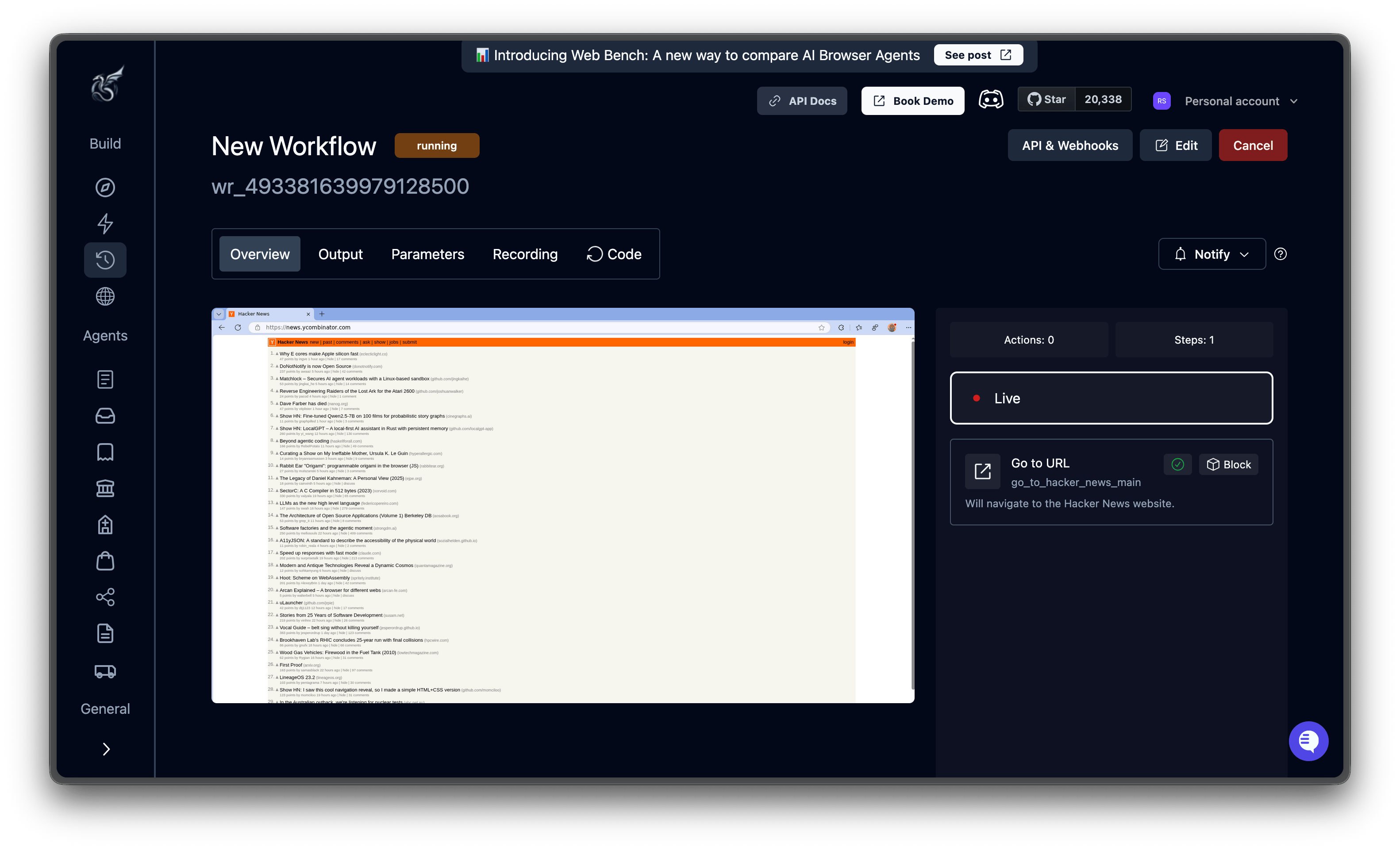This screenshot has height=850, width=1400.
Task: Expand the sidebar with the chevron arrow
Action: 106,749
